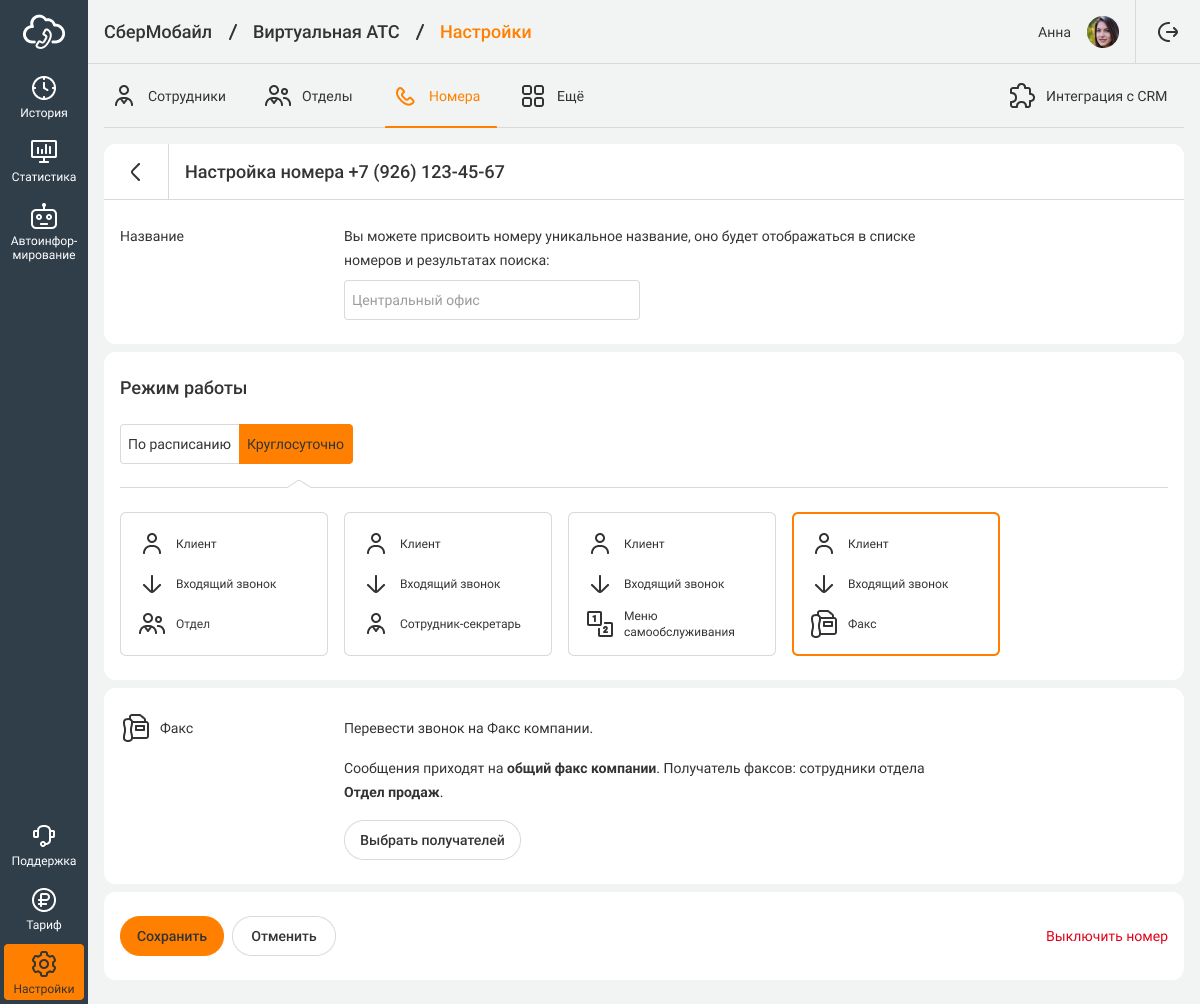Select Круглосуточно work mode

296,444
